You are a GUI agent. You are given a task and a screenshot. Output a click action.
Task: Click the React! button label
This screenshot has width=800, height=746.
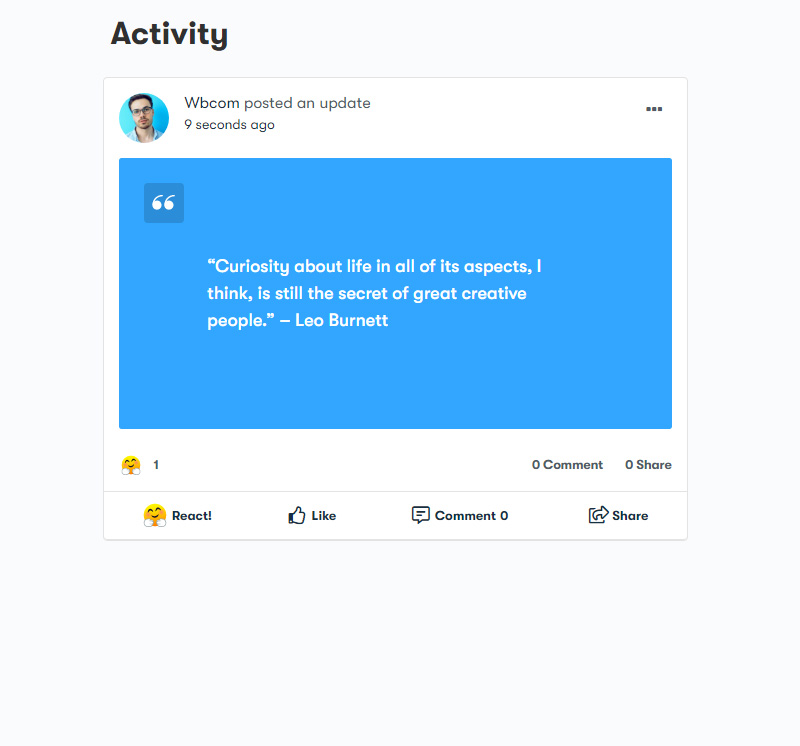(x=192, y=516)
